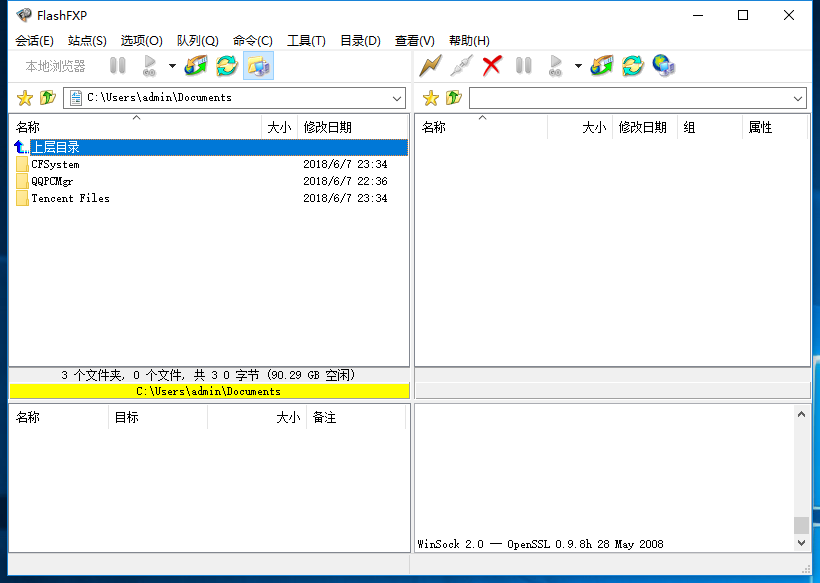Open the 查看(V) menu

pos(414,41)
